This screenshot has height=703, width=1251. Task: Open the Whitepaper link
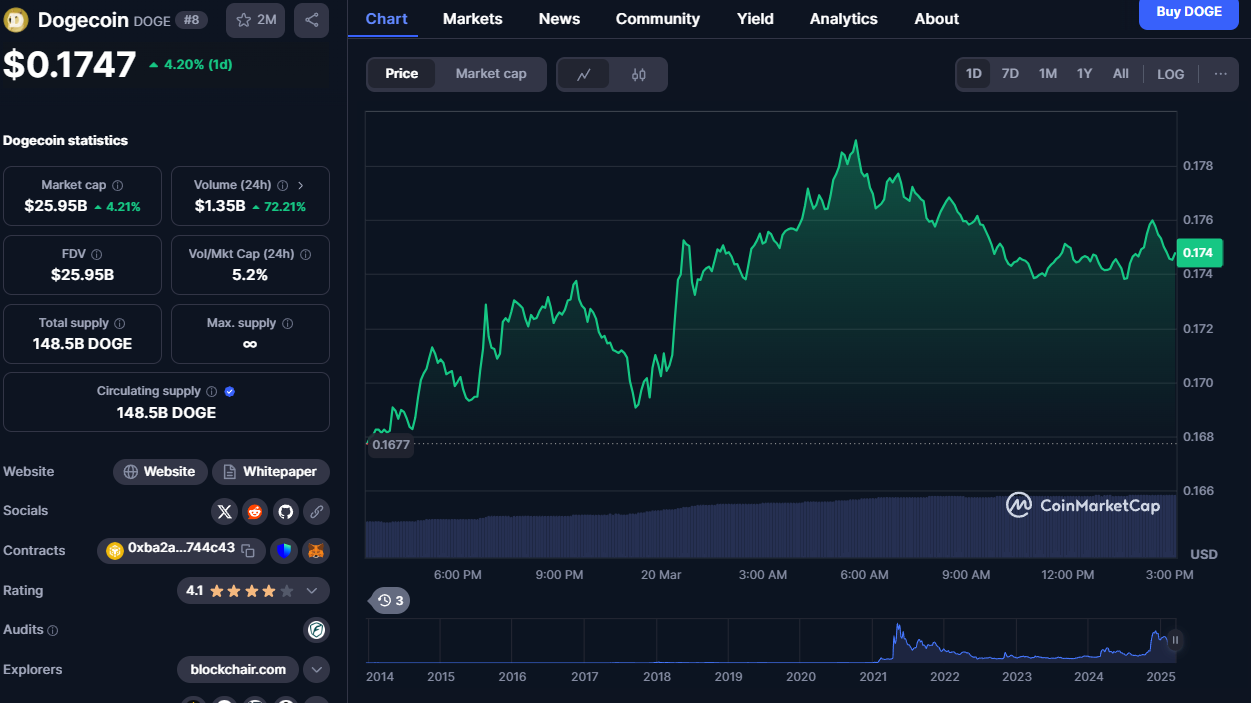[271, 472]
